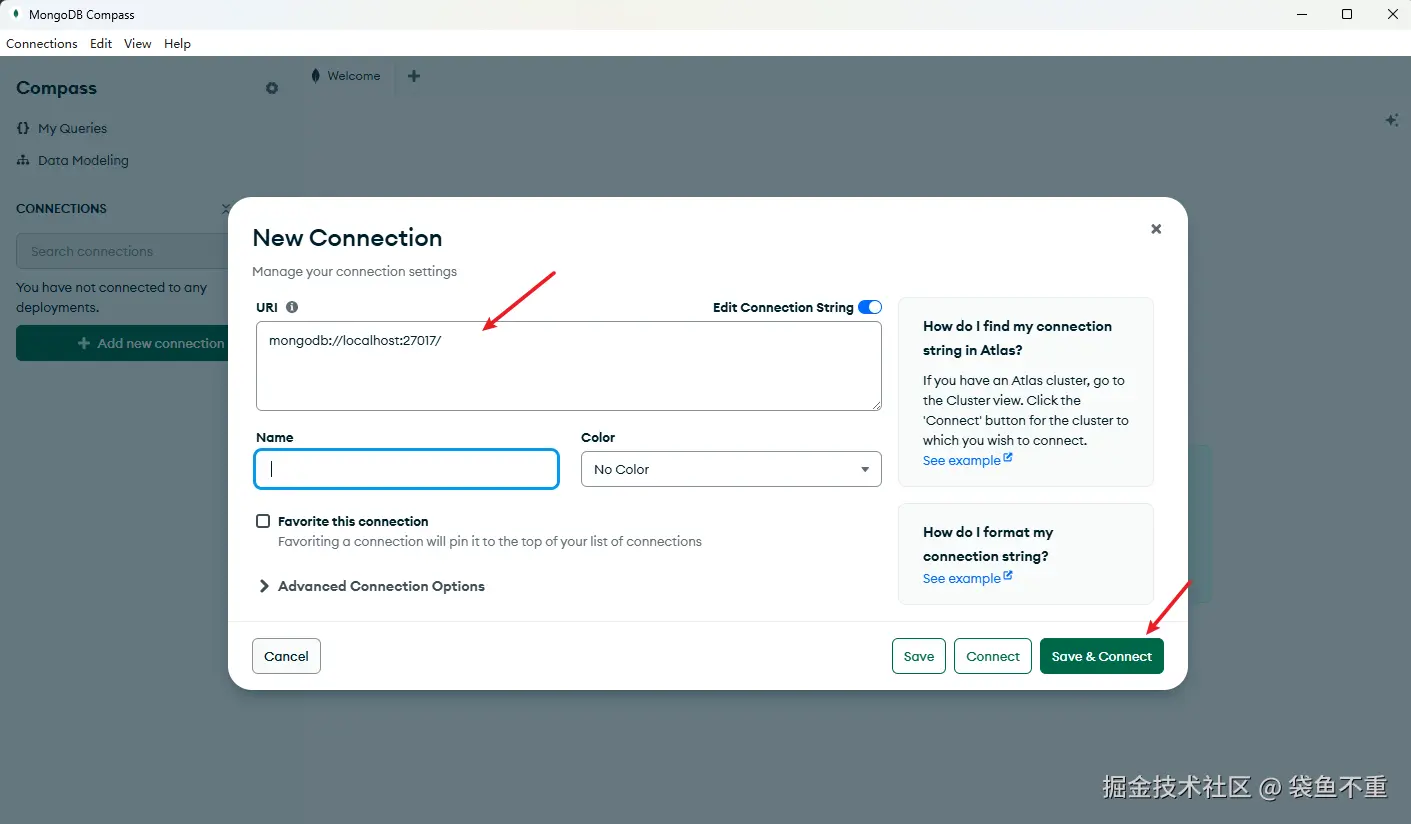Screen dimensions: 1411x824
Task: Click the CONNECTIONS header in the sidebar
Action: coord(61,208)
